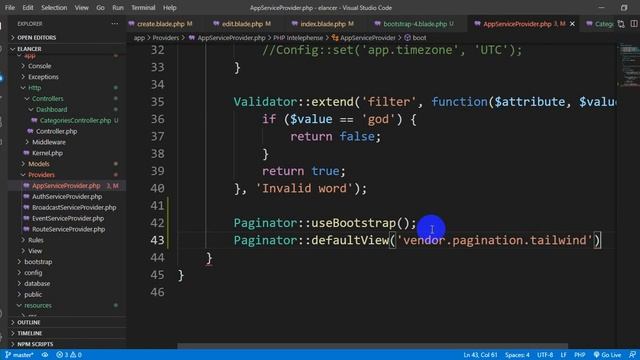
Task: Open the Selection menu
Action: (x=54, y=8)
